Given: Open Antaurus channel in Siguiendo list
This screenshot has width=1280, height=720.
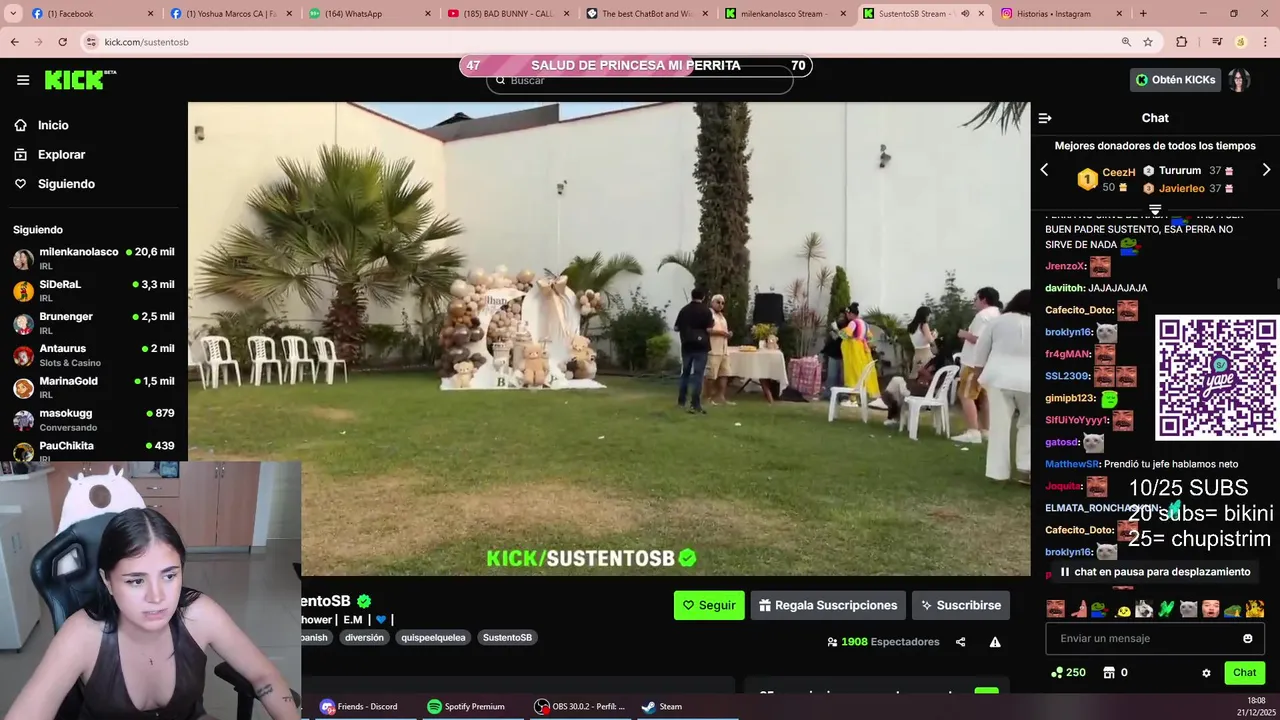Looking at the screenshot, I should pyautogui.click(x=93, y=355).
